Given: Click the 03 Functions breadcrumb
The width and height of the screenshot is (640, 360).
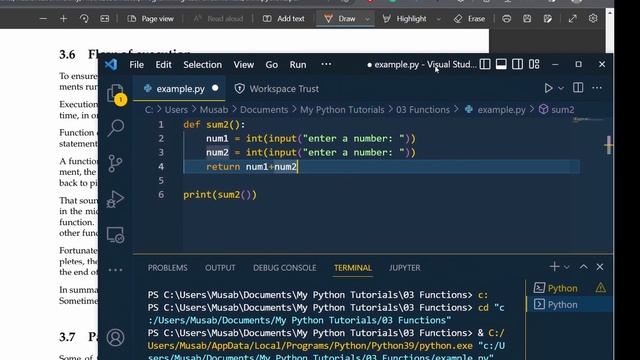Looking at the screenshot, I should tap(423, 109).
